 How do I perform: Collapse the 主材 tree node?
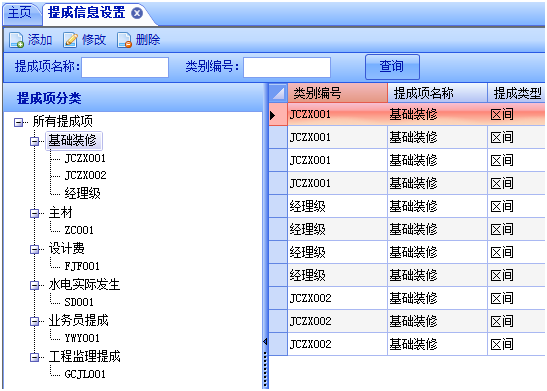coord(34,213)
